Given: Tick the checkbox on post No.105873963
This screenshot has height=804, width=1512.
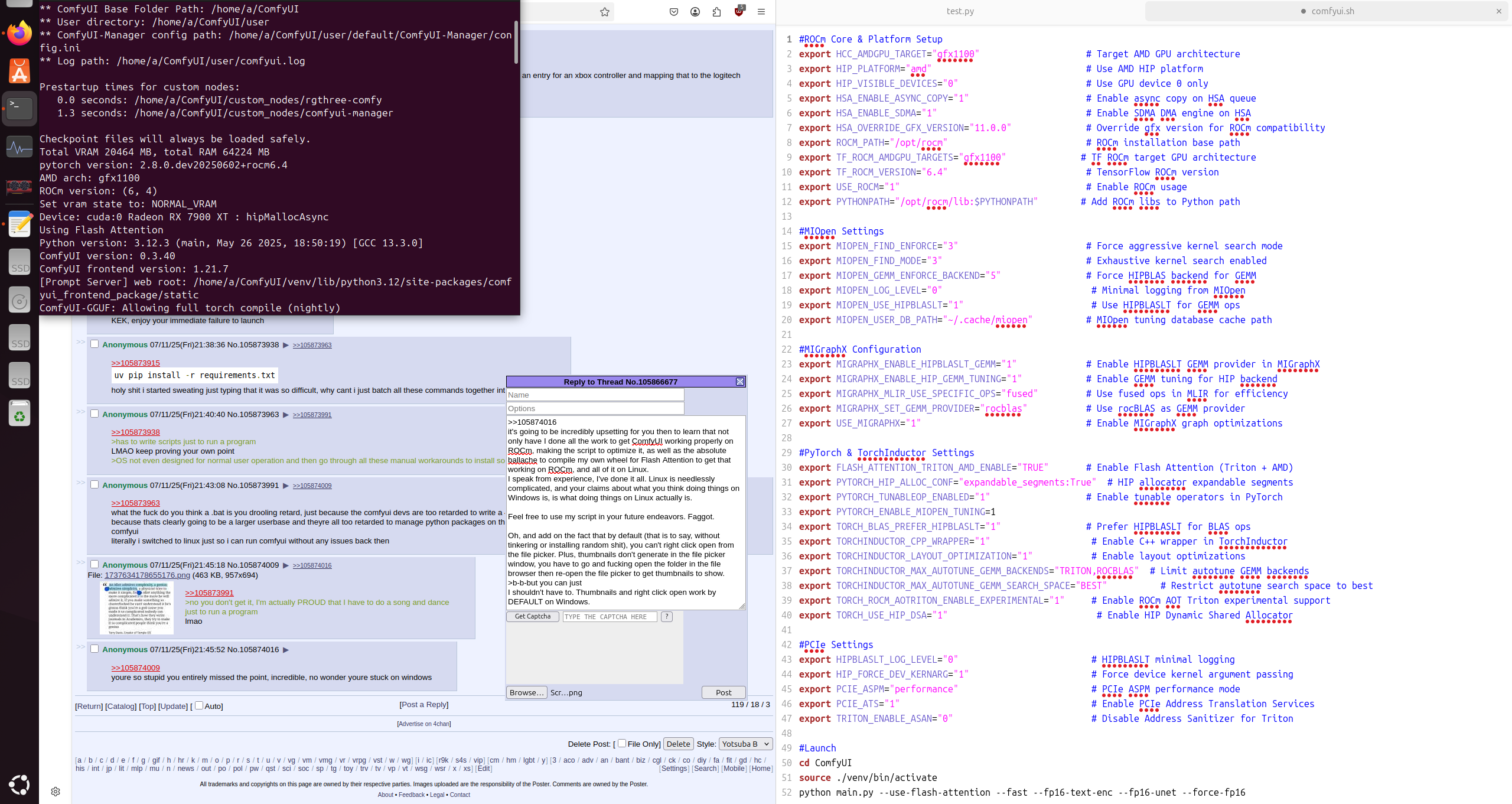Looking at the screenshot, I should 94,414.
